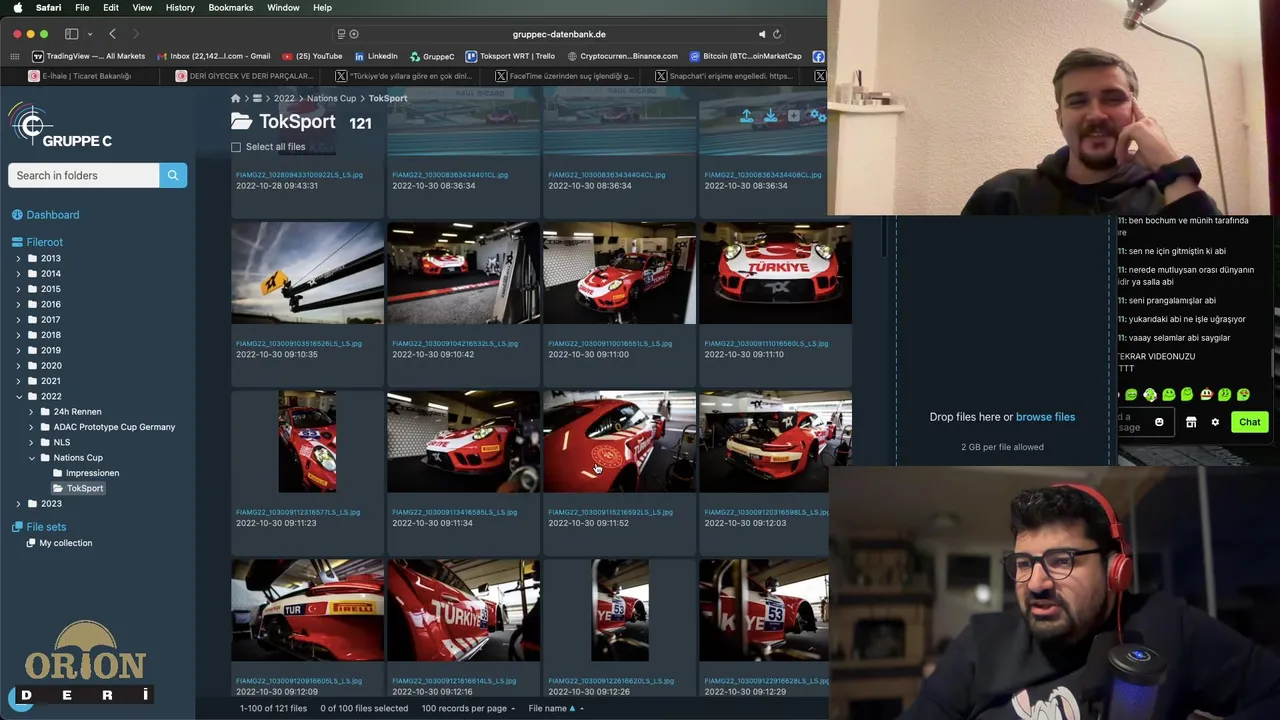1280x720 pixels.
Task: Click the Safari address bar
Action: tap(558, 34)
